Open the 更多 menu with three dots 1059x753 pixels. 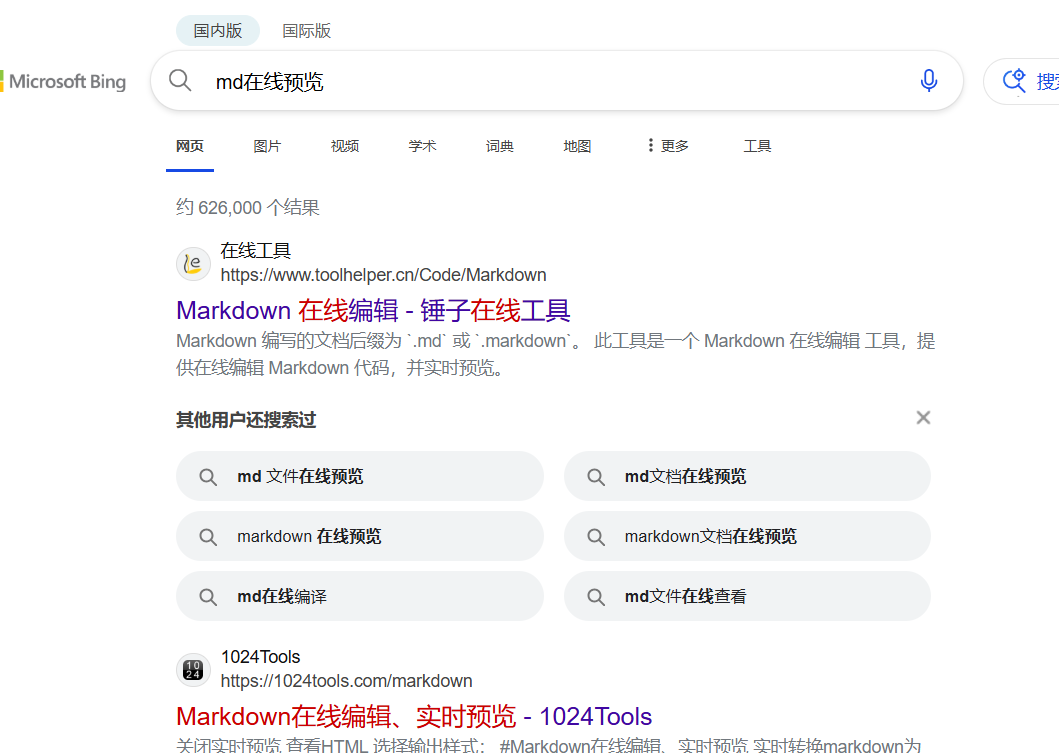click(x=668, y=146)
